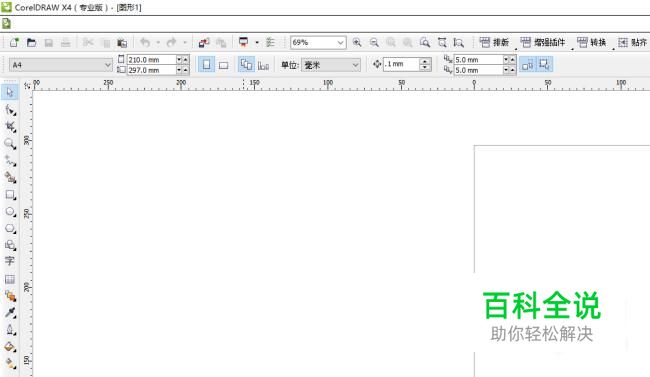Increase nudge offset .1 mm spinner
The height and width of the screenshot is (377, 650).
pyautogui.click(x=424, y=61)
